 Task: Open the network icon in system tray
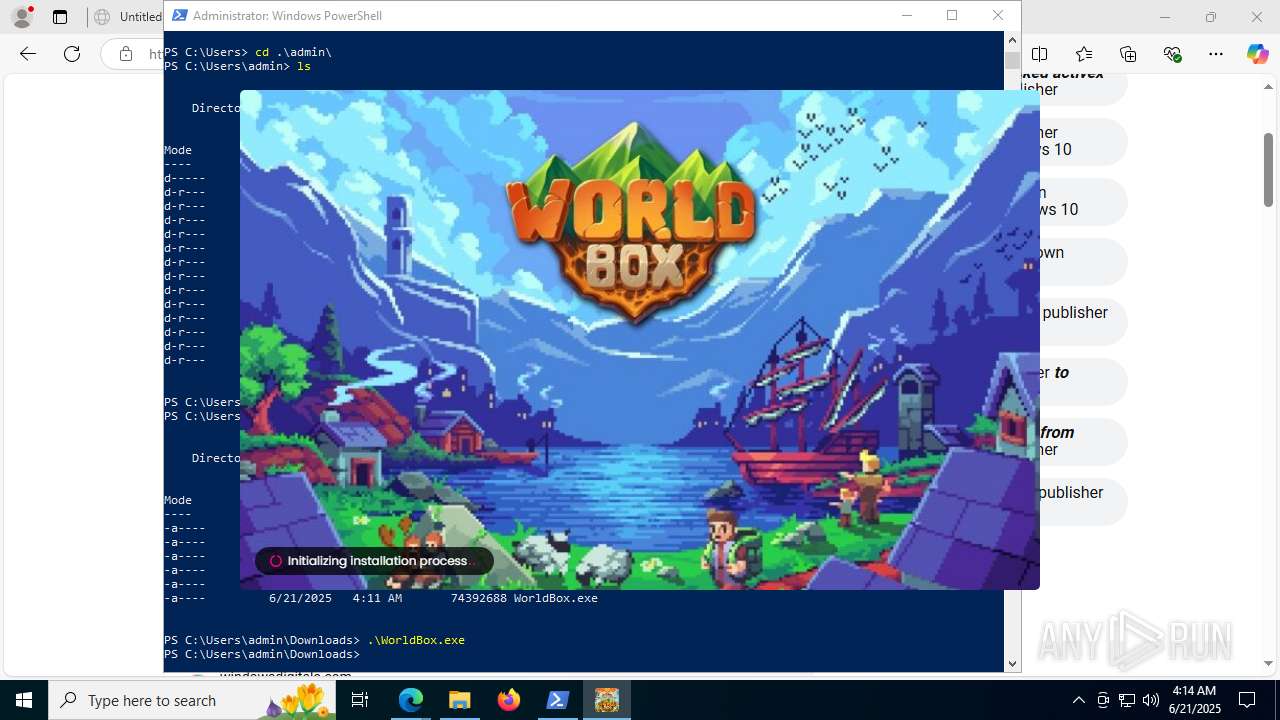[x=1127, y=700]
